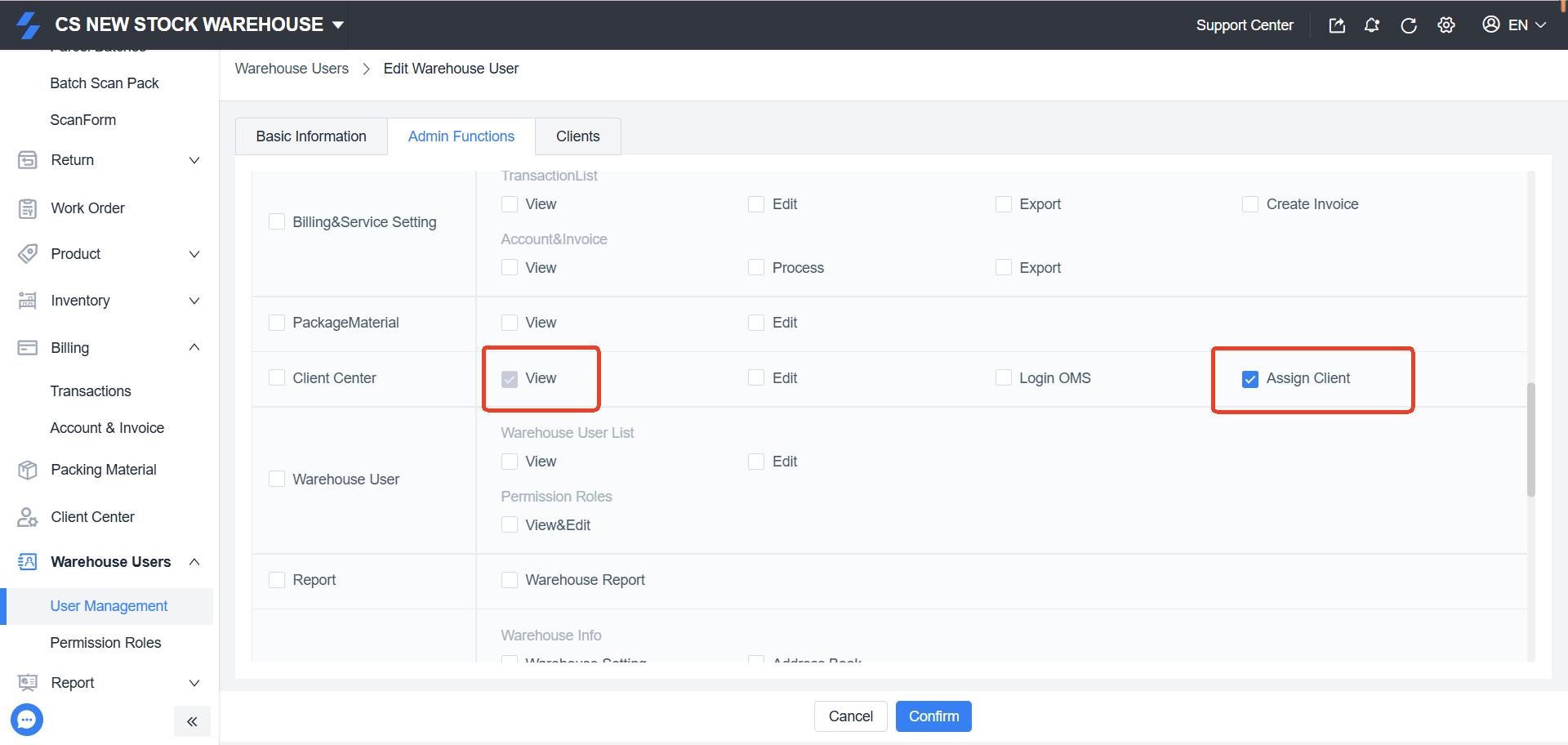Screen dimensions: 1568x745
Task: Open Packing Material in sidebar
Action: tap(103, 470)
